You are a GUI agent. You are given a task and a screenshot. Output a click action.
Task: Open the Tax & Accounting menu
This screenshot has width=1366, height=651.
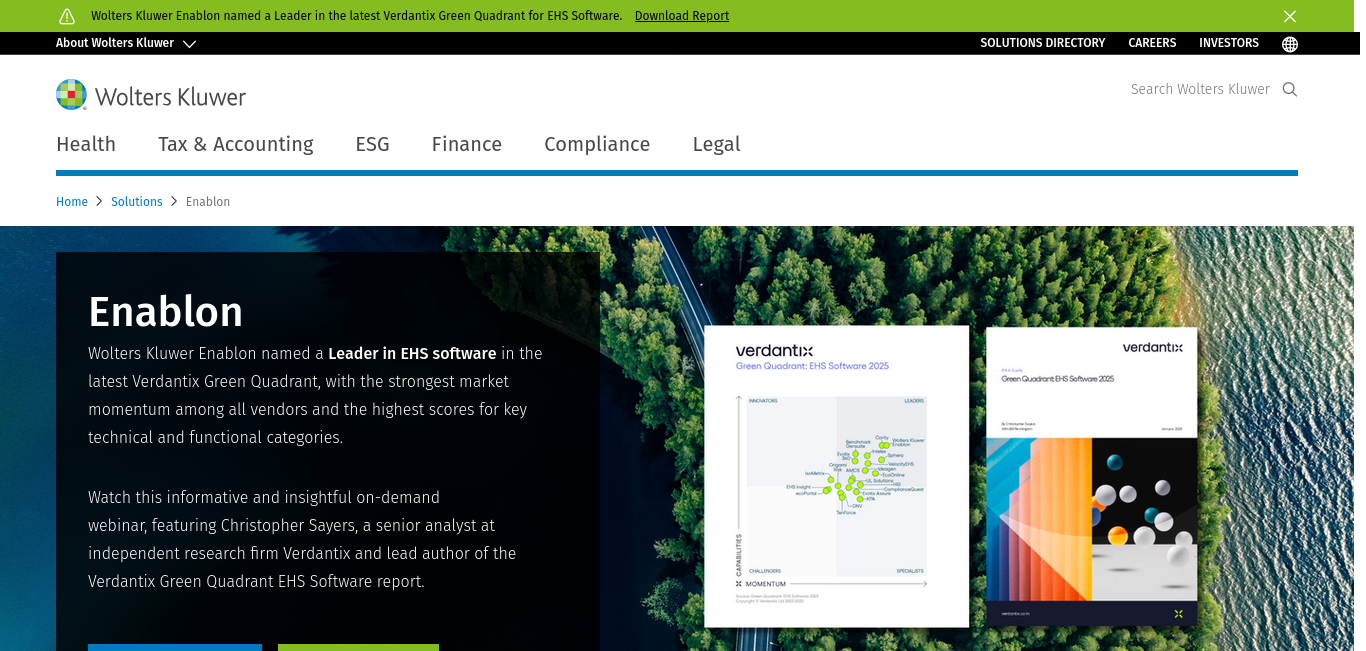[x=236, y=144]
